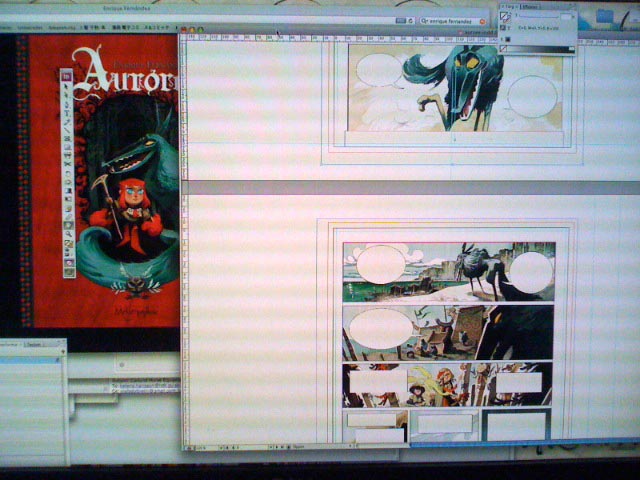Click the view mode button at toolbox bottom
Viewport: 640px width, 480px height.
pos(69,271)
